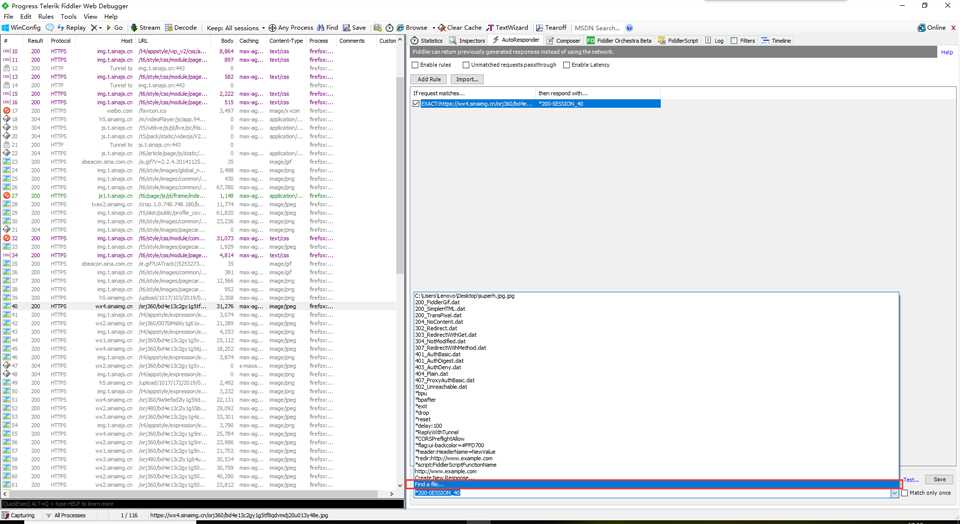Switch to the Log tab
960x524 pixels.
tap(714, 40)
